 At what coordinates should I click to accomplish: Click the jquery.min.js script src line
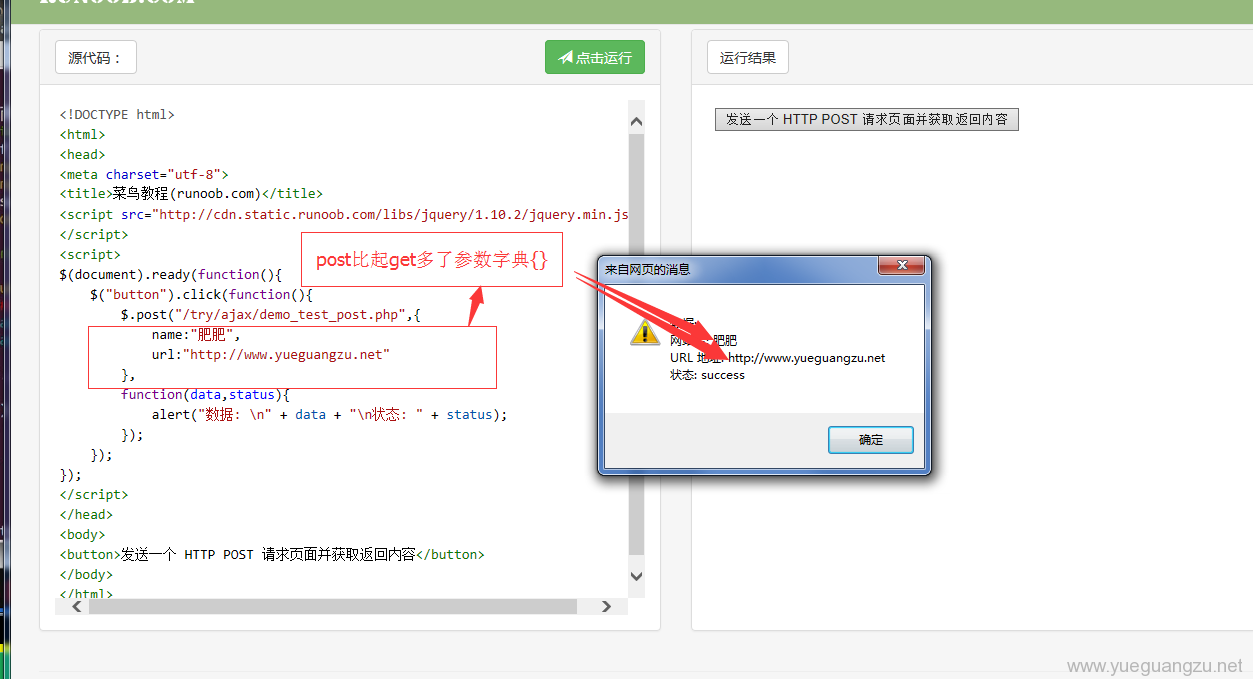343,214
